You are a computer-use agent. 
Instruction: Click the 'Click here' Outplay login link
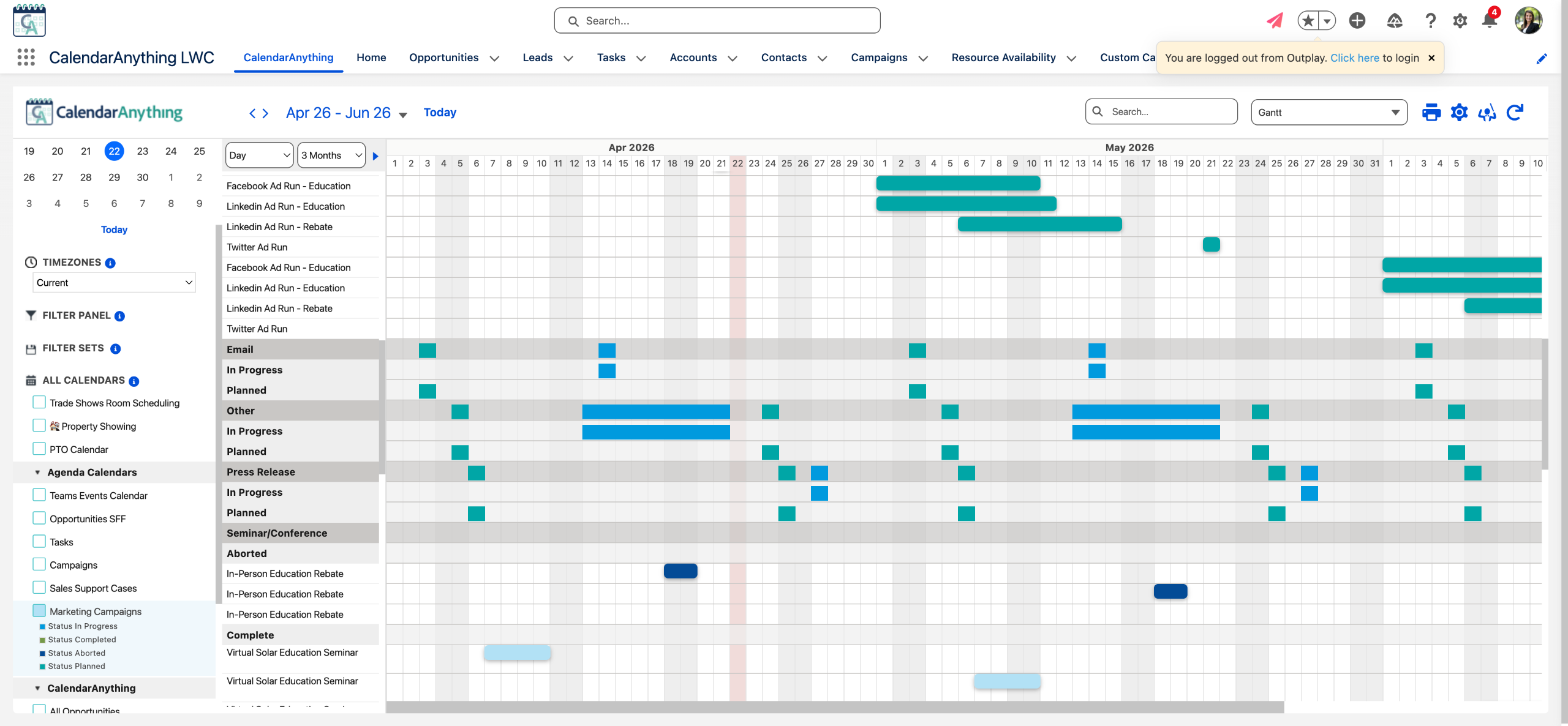tap(1354, 58)
